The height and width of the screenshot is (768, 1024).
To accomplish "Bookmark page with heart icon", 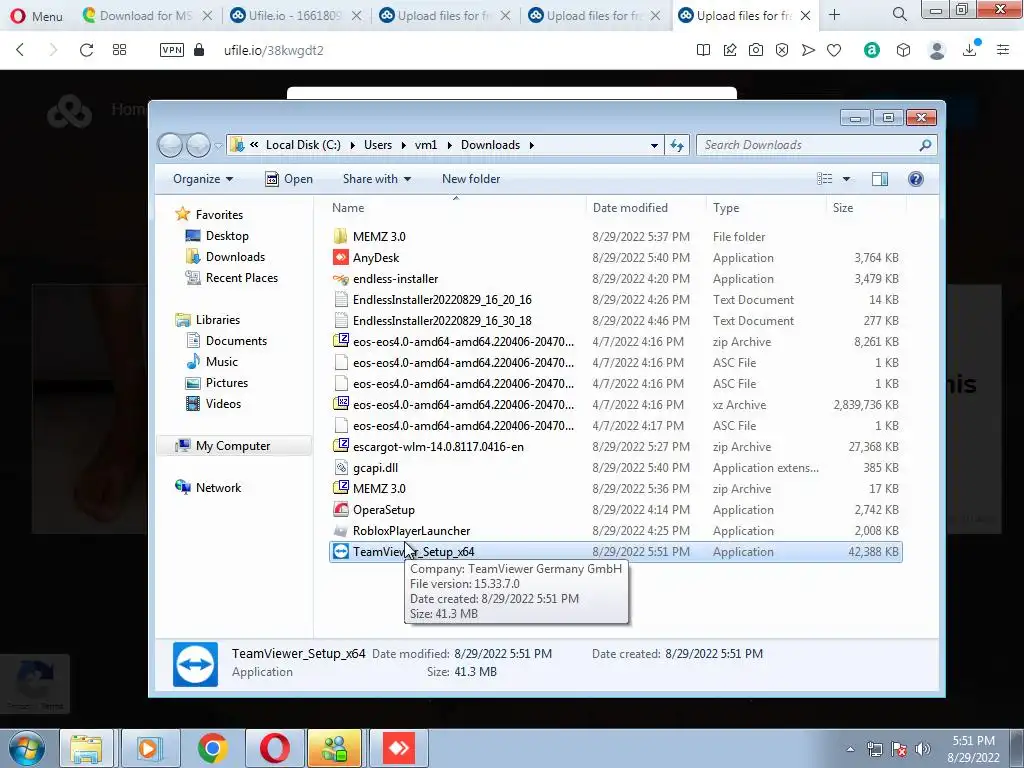I will tap(834, 50).
